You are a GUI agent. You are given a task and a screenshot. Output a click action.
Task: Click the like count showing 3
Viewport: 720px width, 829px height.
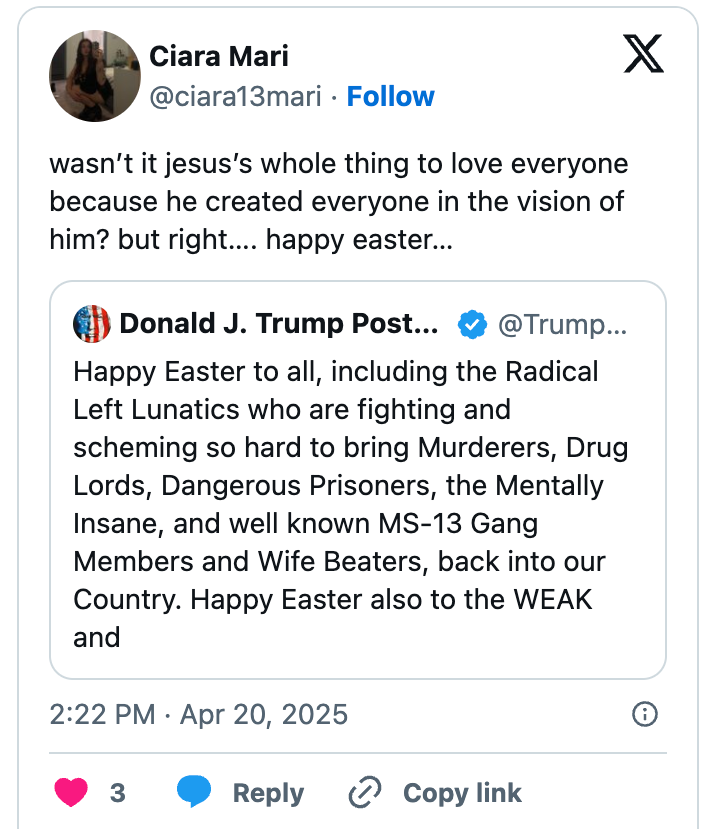point(117,792)
